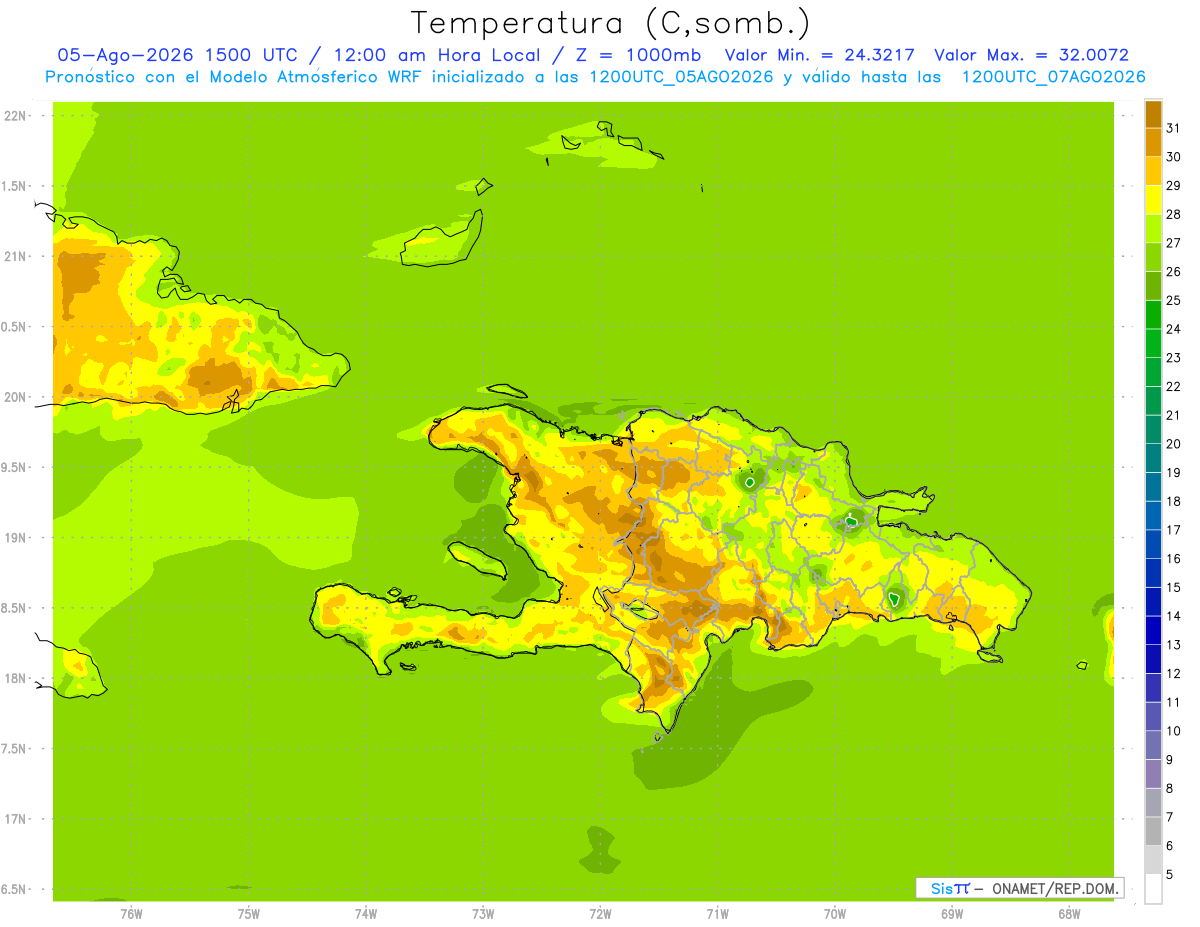Click the latitude label 21N

coord(17,257)
